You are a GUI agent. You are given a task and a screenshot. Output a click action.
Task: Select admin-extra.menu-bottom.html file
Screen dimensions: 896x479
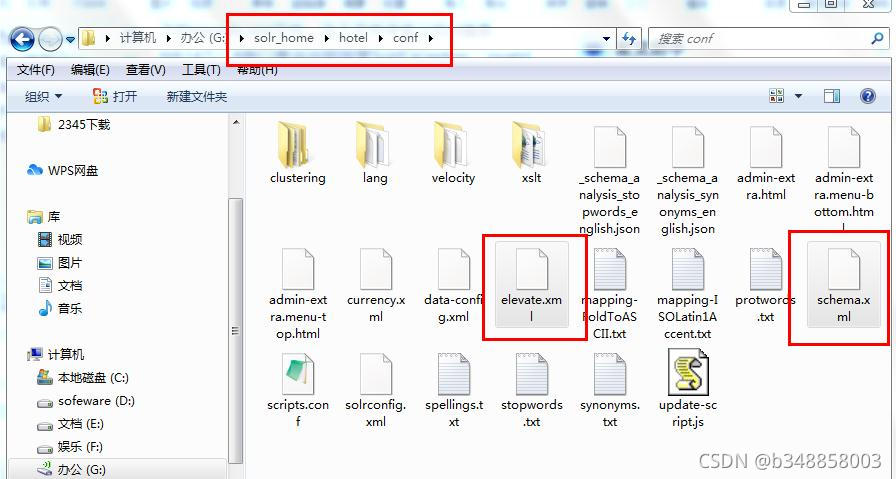tap(843, 177)
